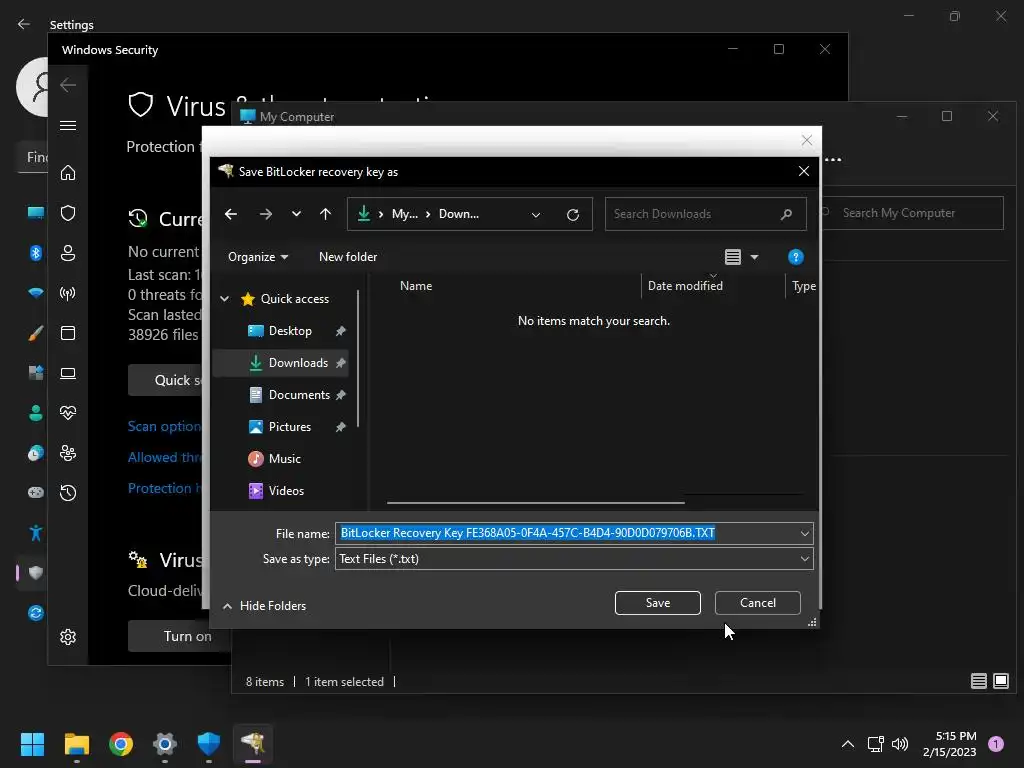Click the Protection history link

tap(165, 488)
